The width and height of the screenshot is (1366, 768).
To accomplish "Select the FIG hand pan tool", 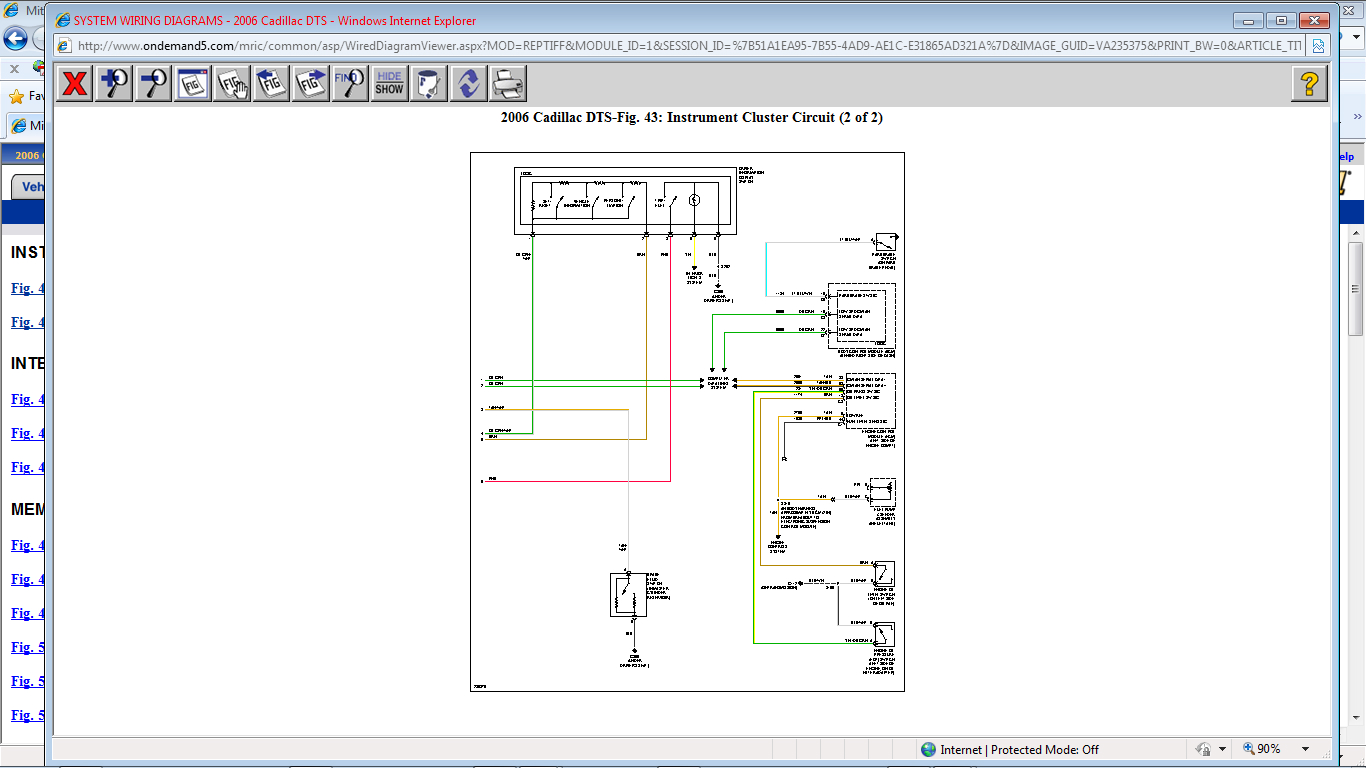I will click(232, 83).
